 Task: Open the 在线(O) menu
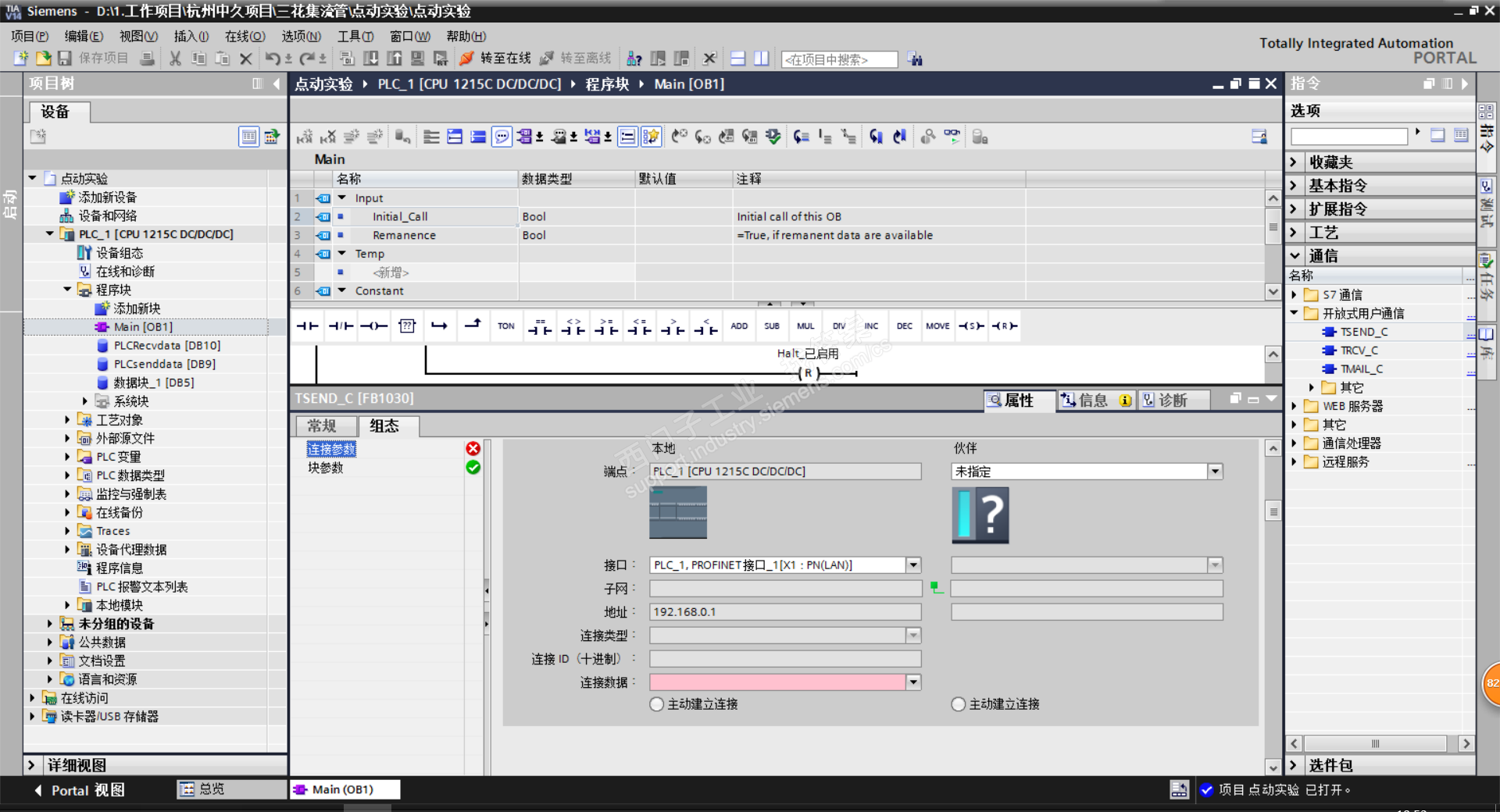click(x=245, y=36)
